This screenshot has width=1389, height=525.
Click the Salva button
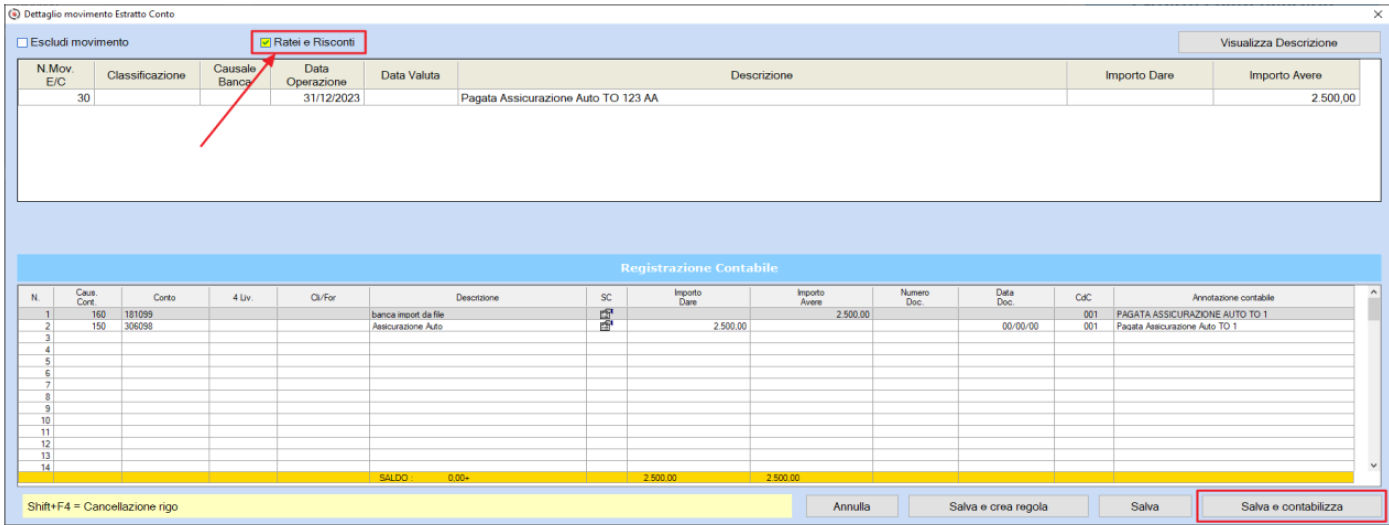tap(1145, 507)
